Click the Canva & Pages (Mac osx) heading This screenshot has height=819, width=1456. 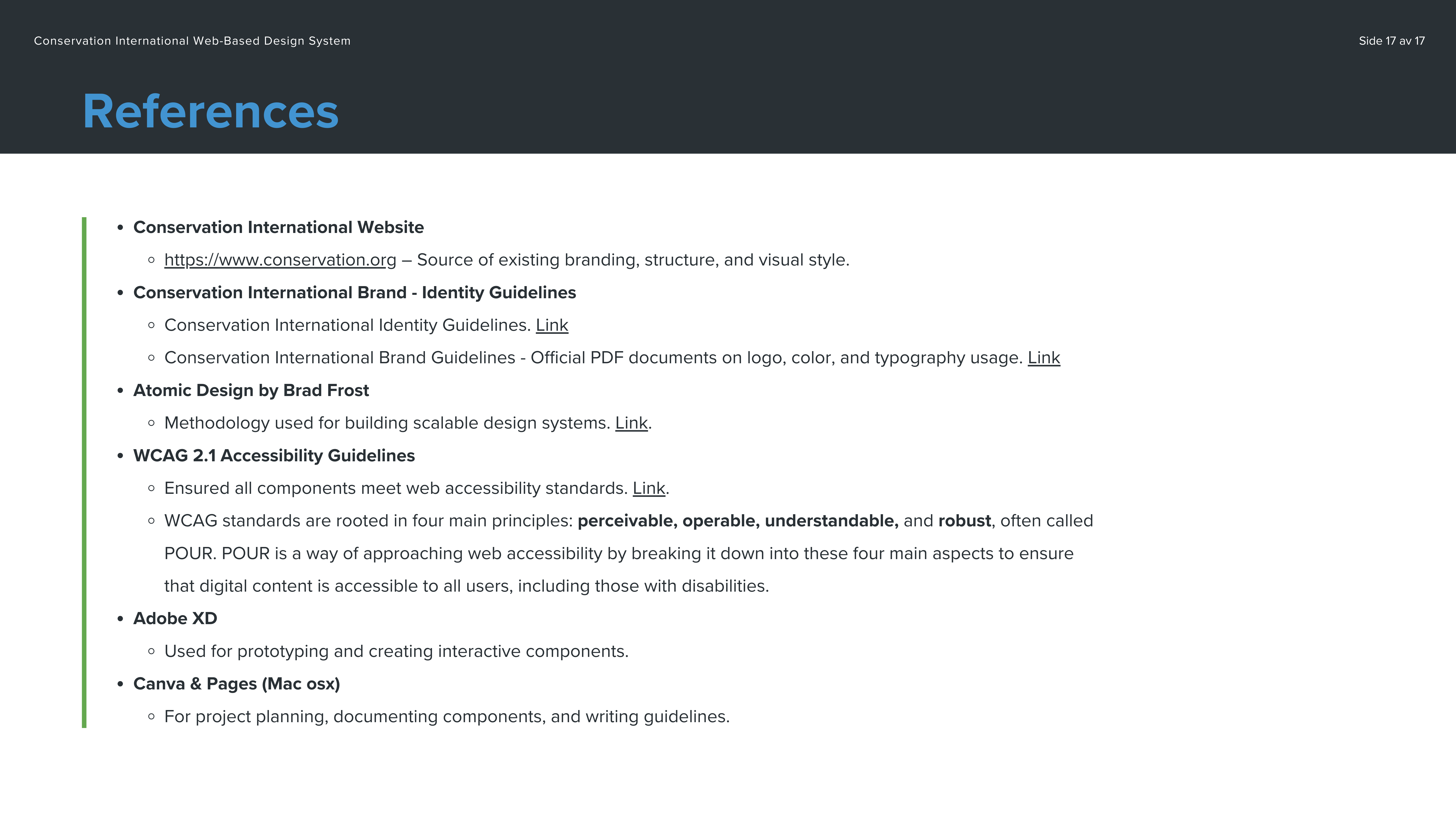[236, 684]
